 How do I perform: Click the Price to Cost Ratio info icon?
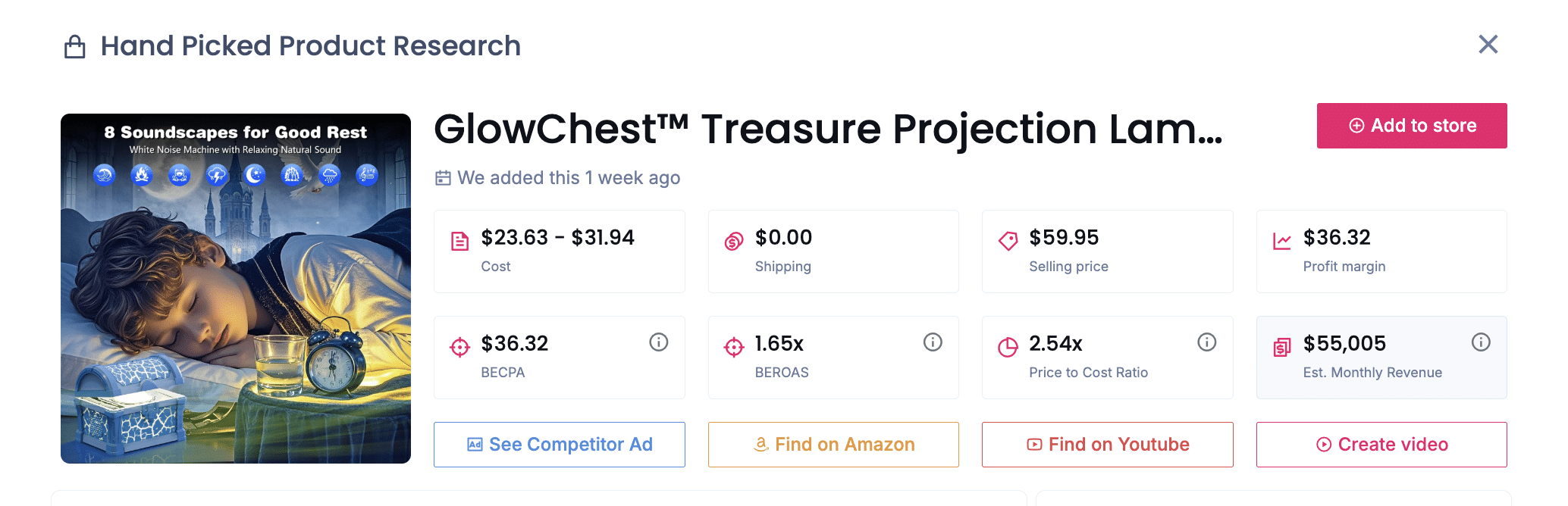coord(1207,342)
